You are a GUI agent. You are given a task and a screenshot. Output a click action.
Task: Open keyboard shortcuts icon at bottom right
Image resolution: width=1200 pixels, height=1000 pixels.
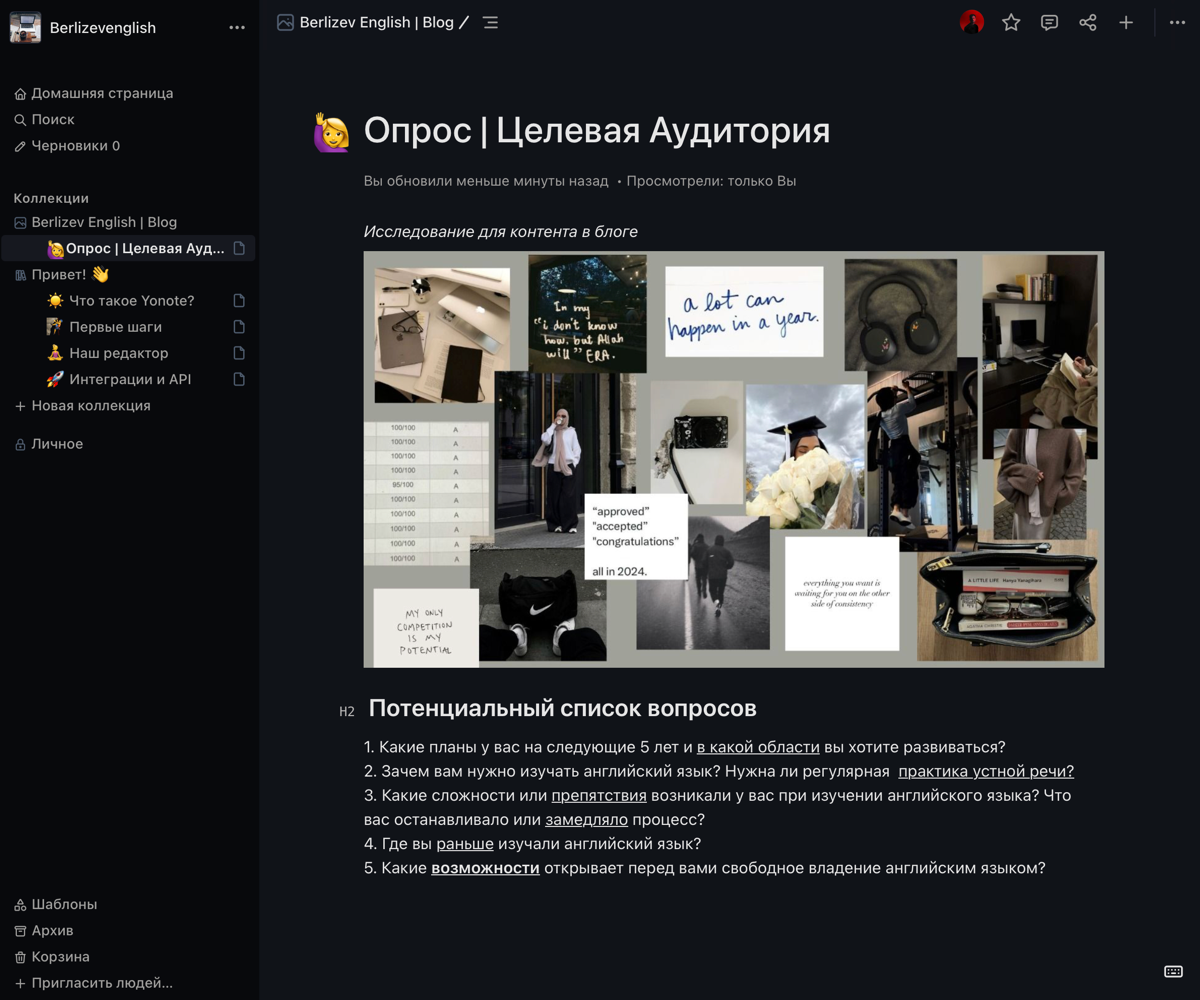click(1174, 971)
